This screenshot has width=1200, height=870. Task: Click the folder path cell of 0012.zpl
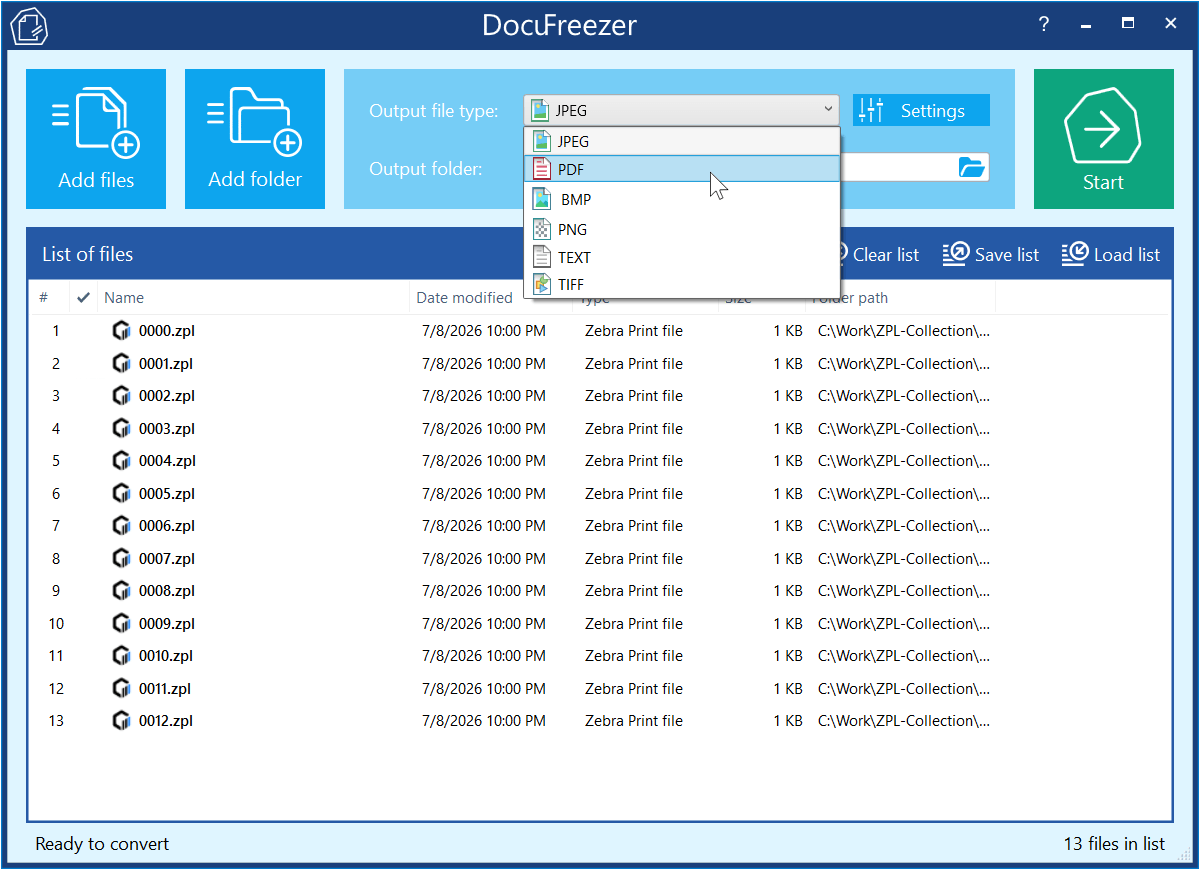[904, 721]
